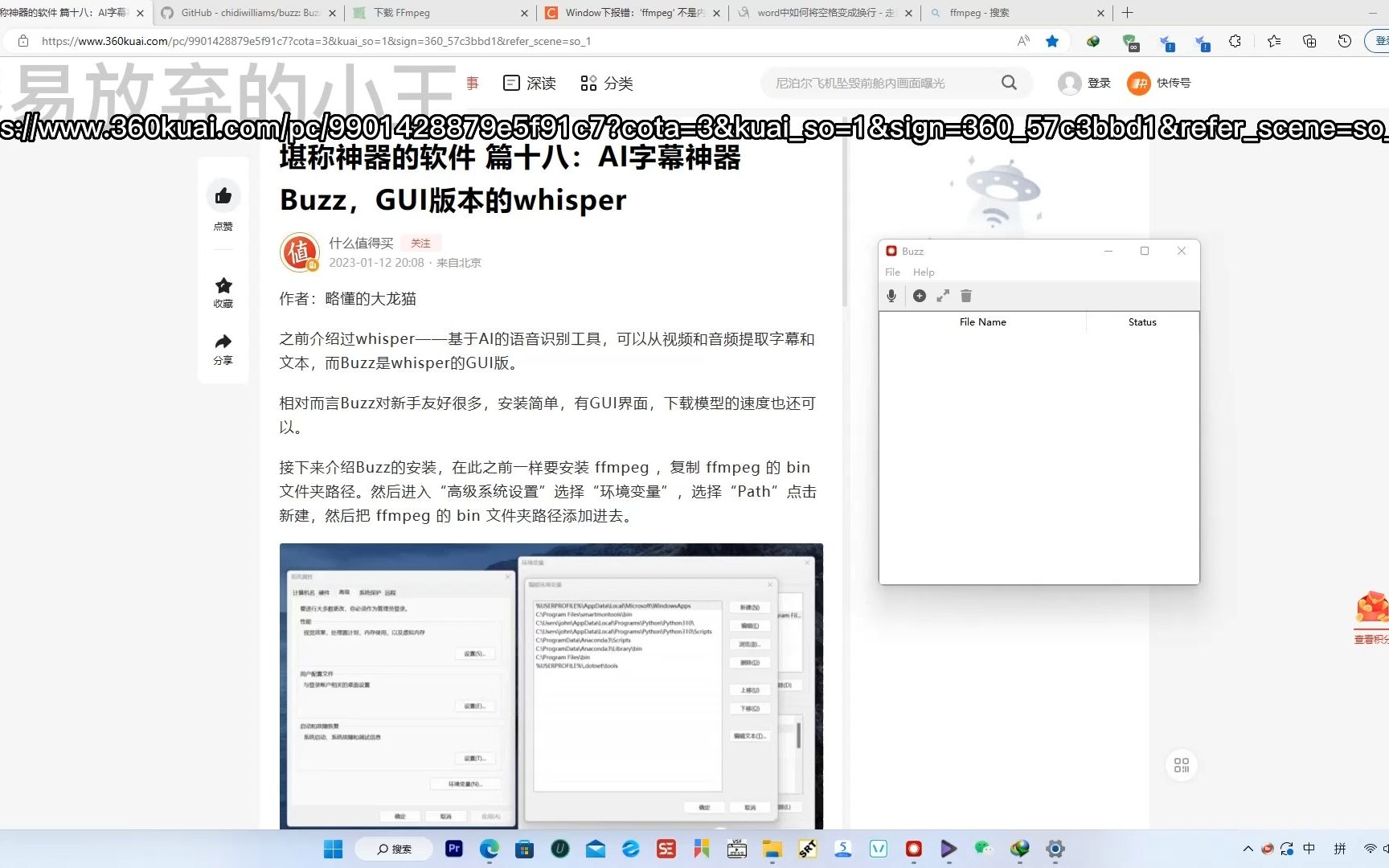Switch to ffmpeg 搜索 tab
Image resolution: width=1389 pixels, height=868 pixels.
[1017, 13]
